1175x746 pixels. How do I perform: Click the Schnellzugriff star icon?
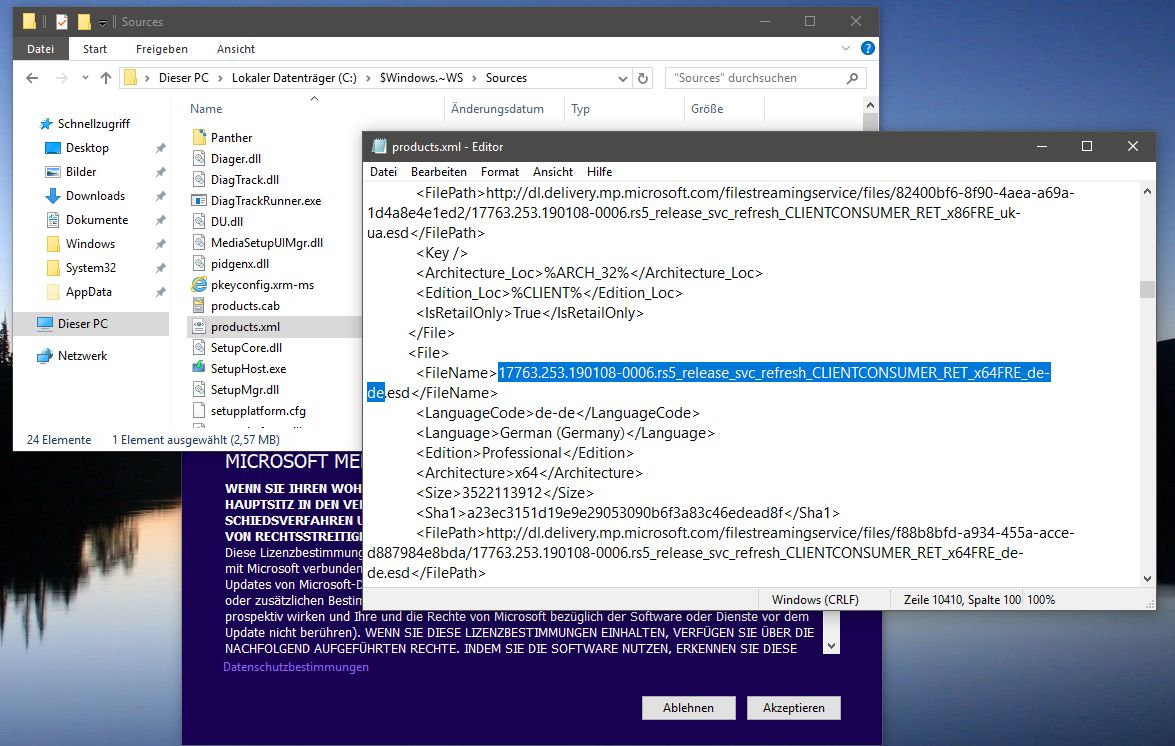tap(46, 124)
